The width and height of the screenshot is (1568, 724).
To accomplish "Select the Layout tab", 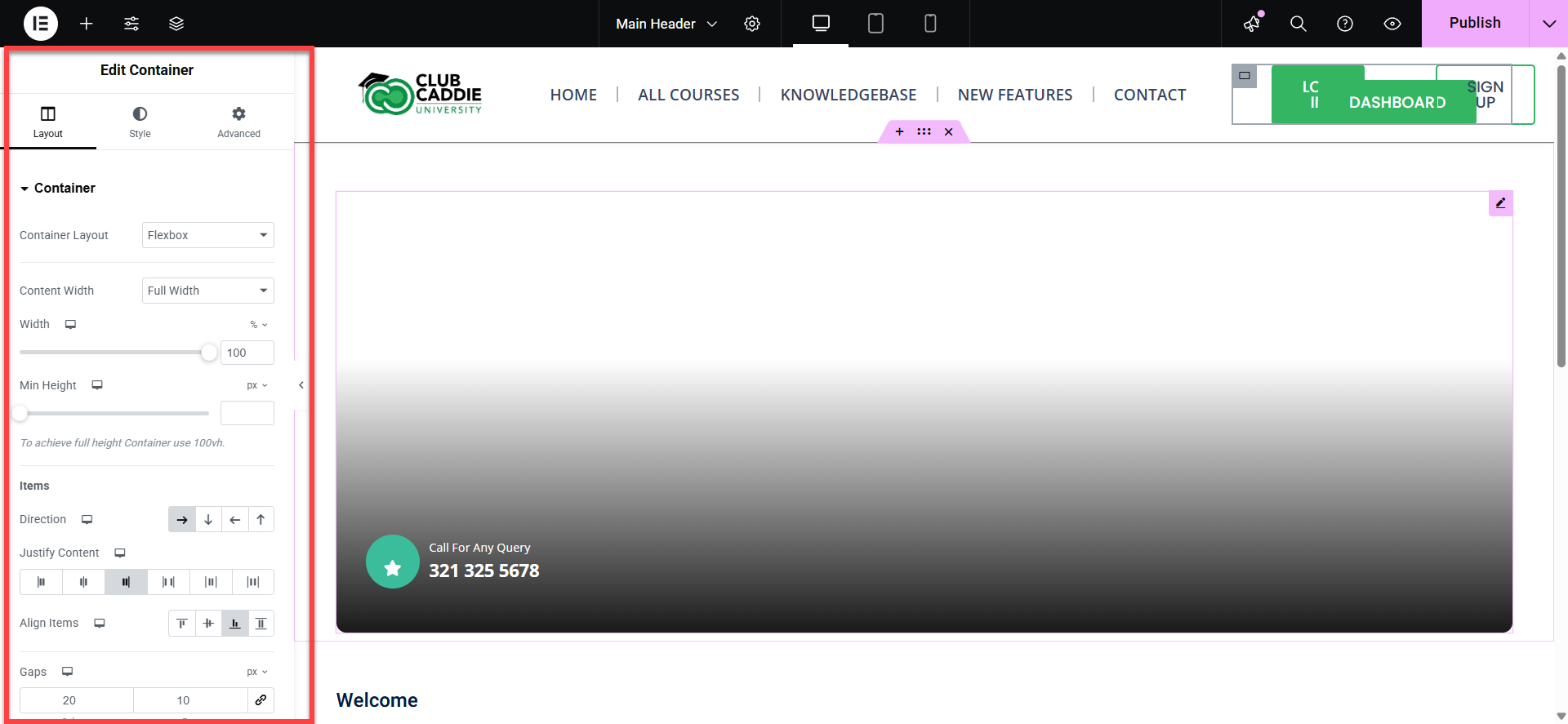I will point(48,122).
